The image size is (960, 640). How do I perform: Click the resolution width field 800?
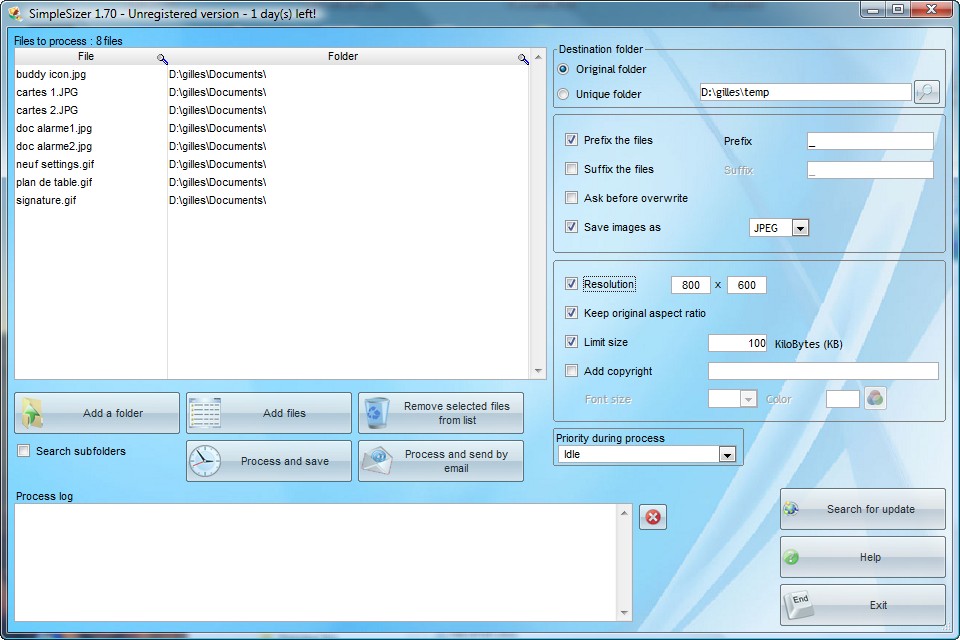(691, 285)
